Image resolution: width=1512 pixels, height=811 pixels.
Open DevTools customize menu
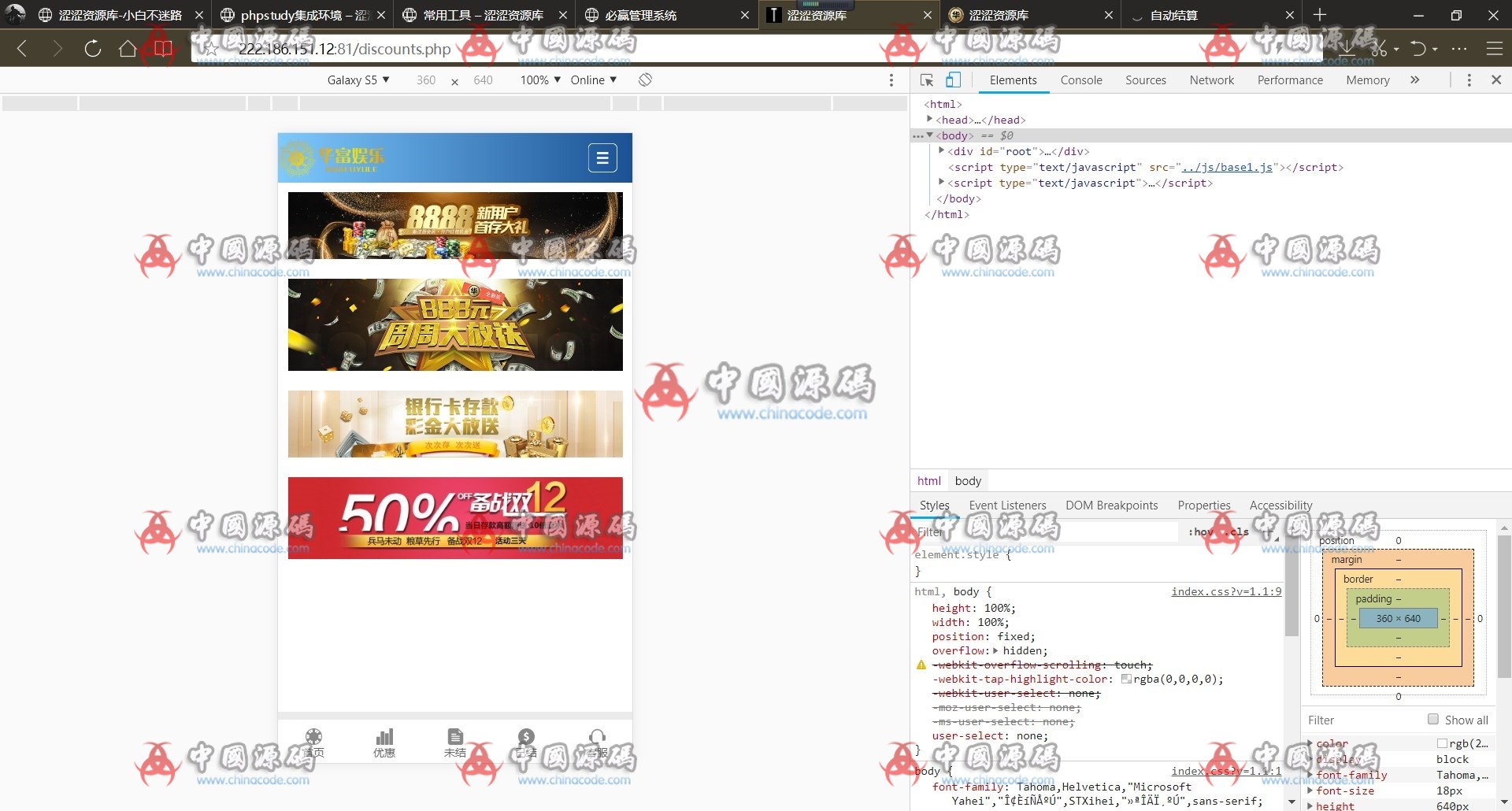tap(1469, 80)
